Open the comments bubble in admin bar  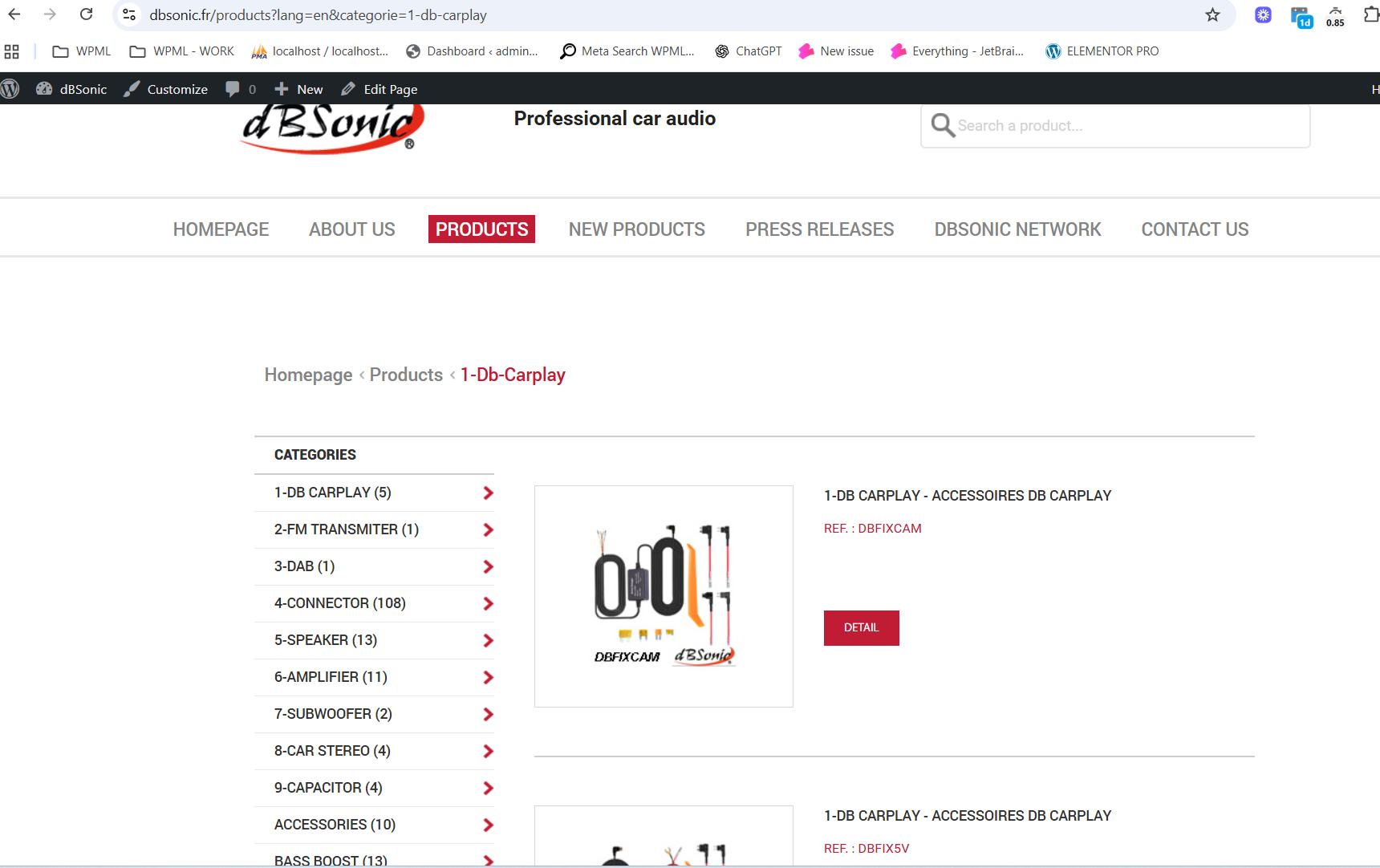(x=241, y=89)
